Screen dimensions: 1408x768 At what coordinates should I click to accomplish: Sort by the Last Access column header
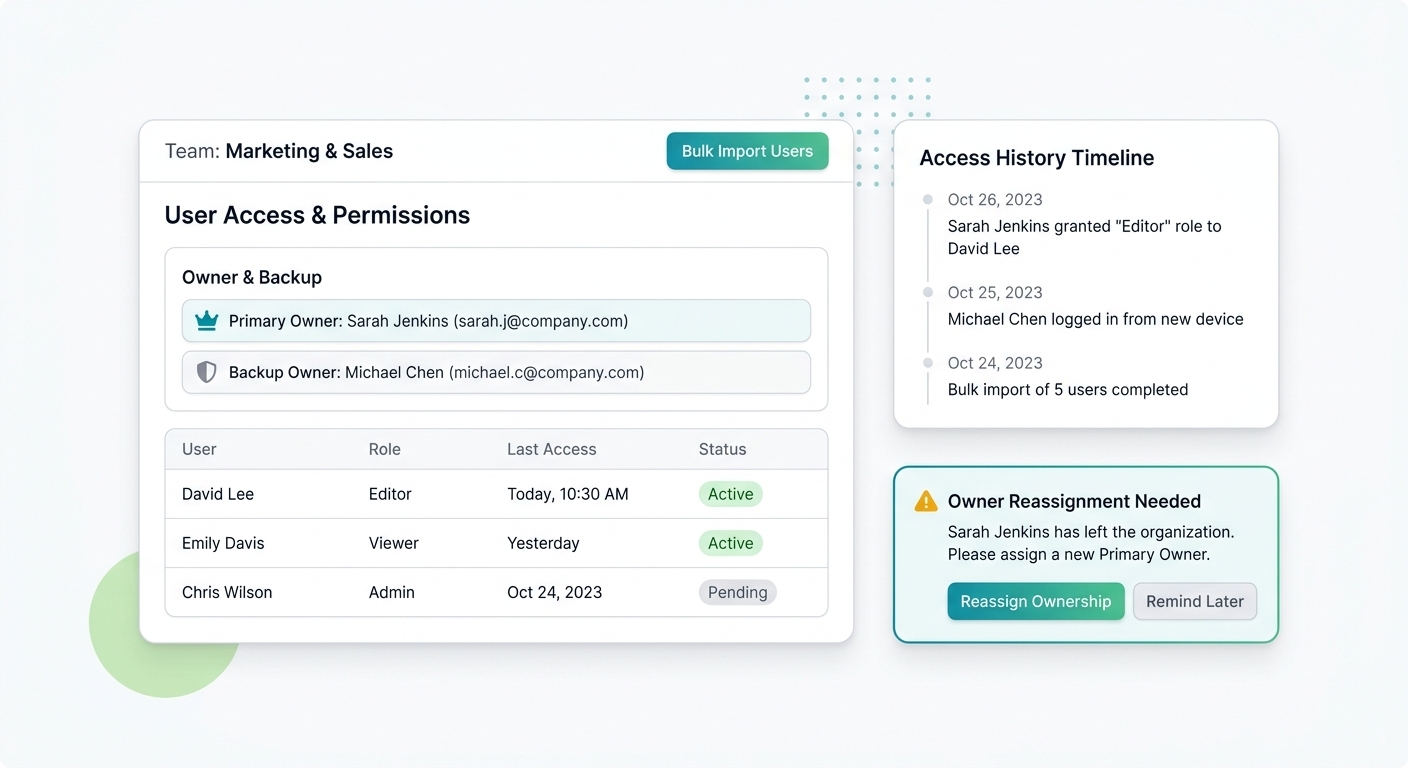point(551,449)
